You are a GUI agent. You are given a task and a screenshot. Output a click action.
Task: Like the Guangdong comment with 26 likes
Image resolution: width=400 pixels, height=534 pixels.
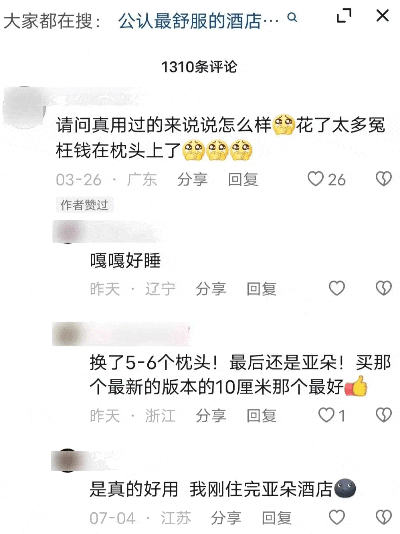[315, 179]
